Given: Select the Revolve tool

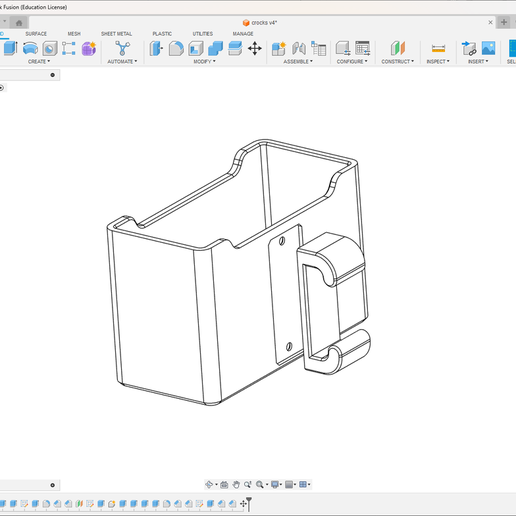Looking at the screenshot, I should (x=30, y=48).
